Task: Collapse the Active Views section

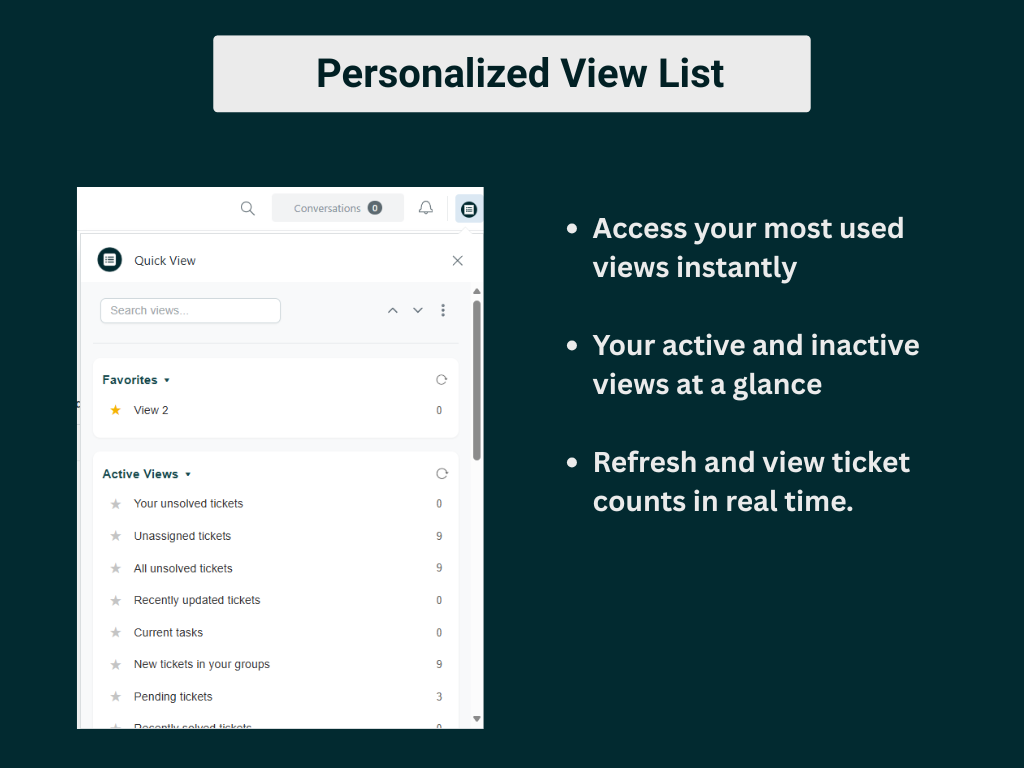Action: pyautogui.click(x=189, y=473)
